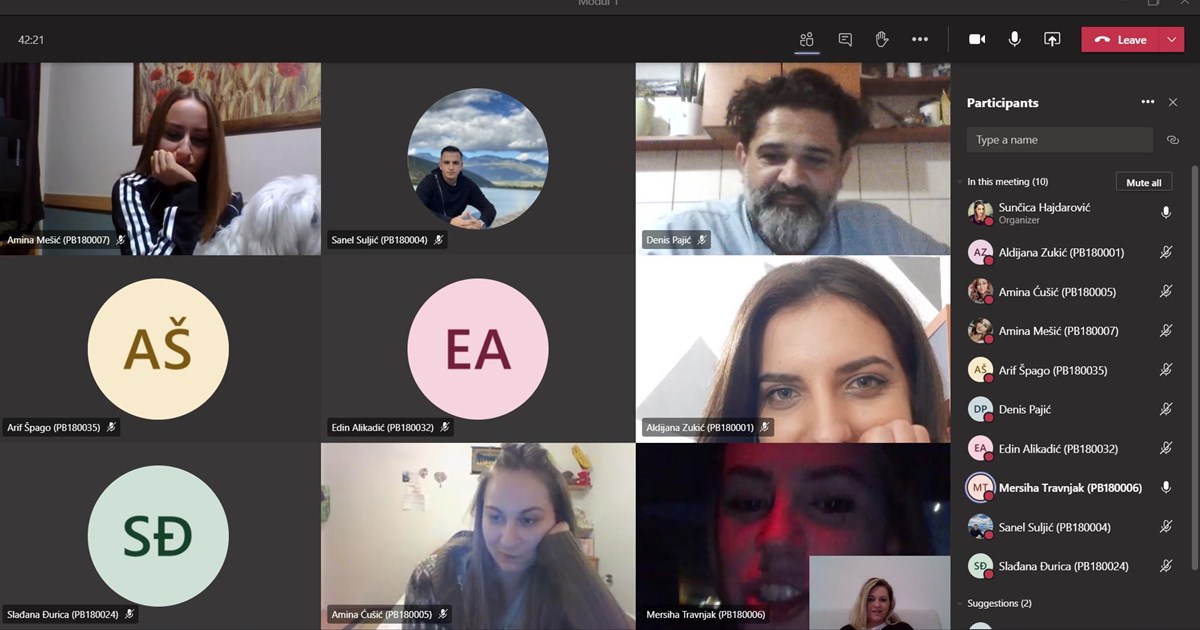Click muted mic icon beside Aldijana Zukić

click(x=1165, y=253)
